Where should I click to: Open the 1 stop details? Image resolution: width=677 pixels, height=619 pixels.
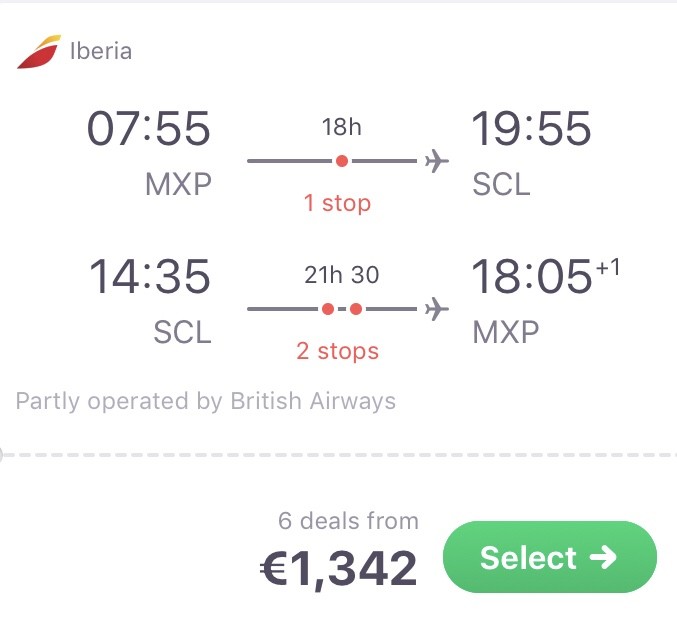337,203
